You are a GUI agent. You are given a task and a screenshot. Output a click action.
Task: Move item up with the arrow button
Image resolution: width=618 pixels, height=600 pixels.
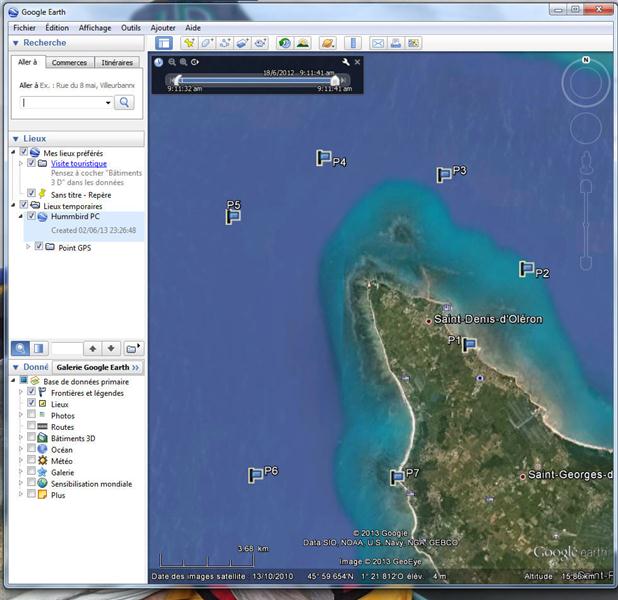93,348
